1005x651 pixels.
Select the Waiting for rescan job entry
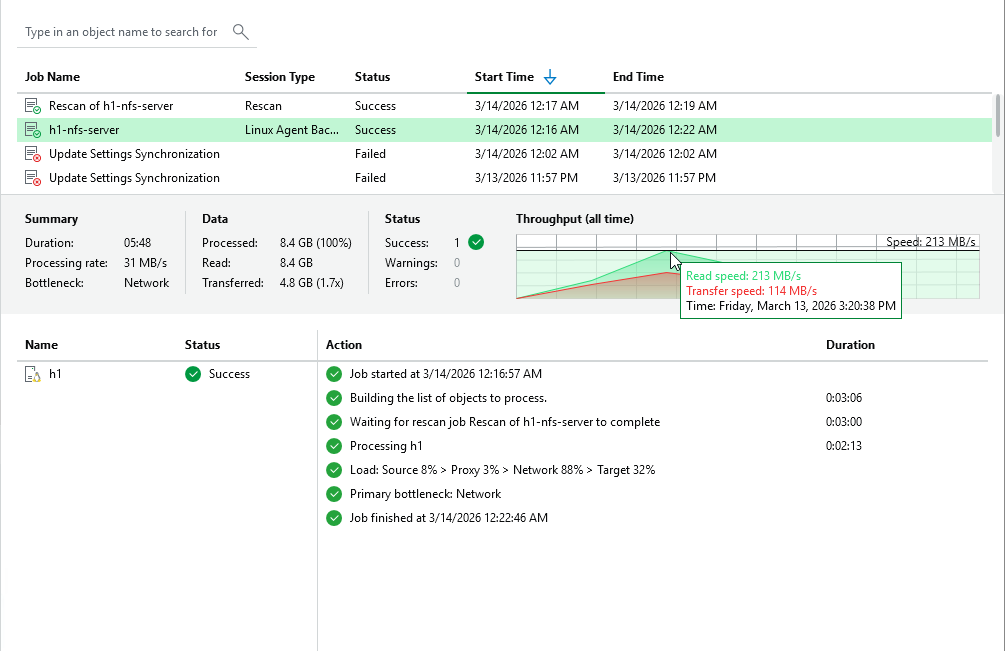coord(504,422)
